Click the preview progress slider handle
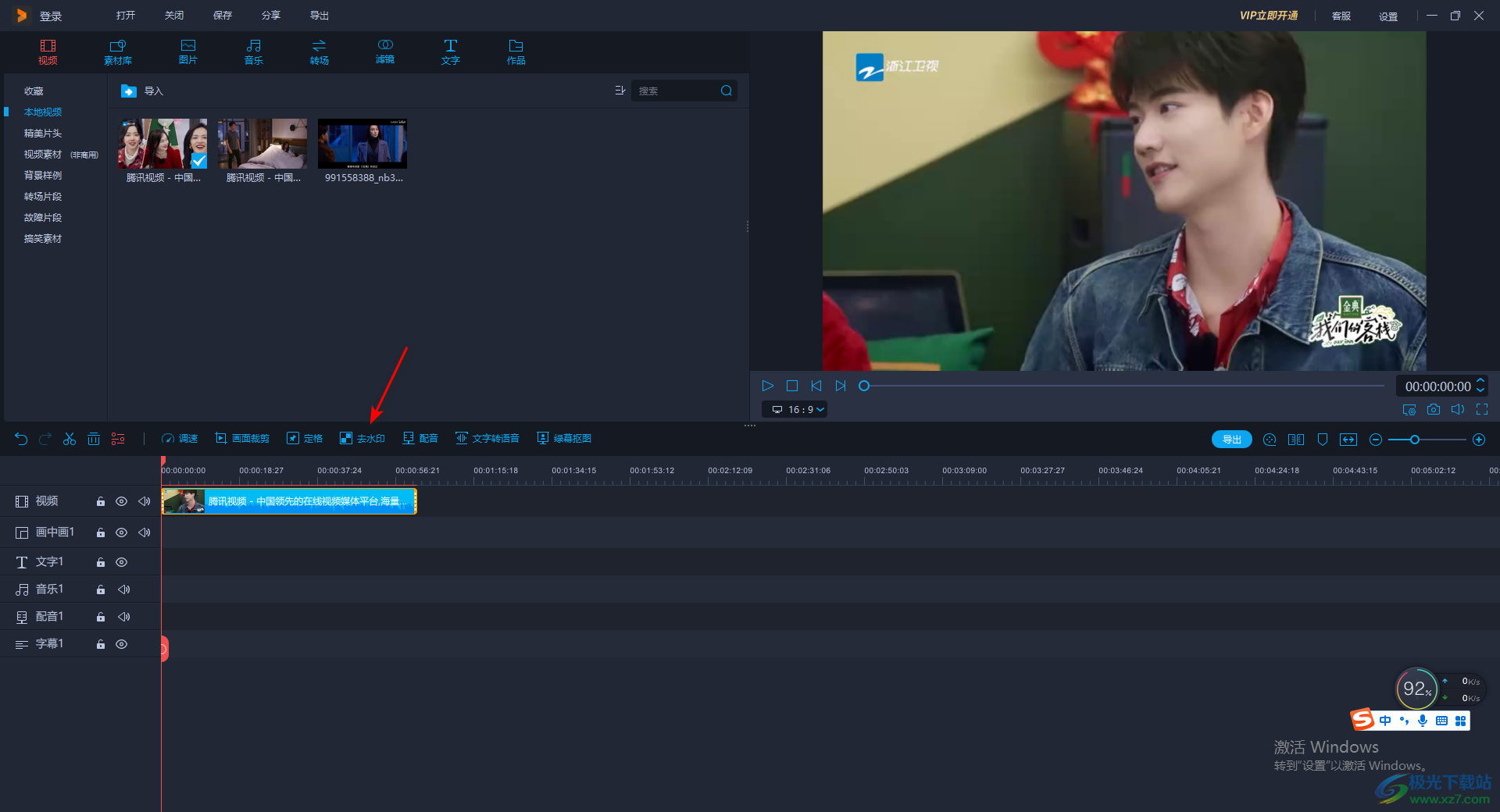Screen dimensions: 1500x812 point(864,386)
